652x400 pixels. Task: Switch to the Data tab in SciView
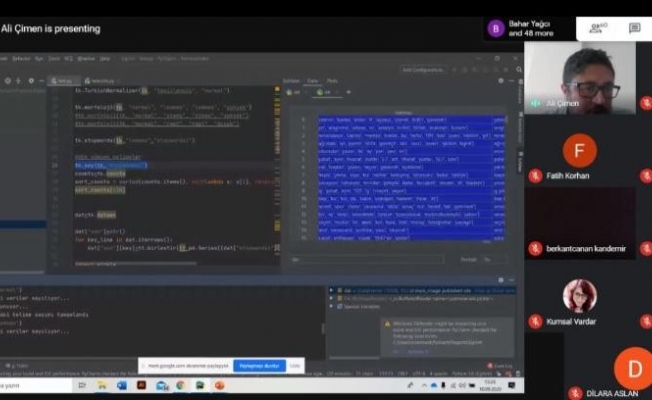pyautogui.click(x=312, y=80)
